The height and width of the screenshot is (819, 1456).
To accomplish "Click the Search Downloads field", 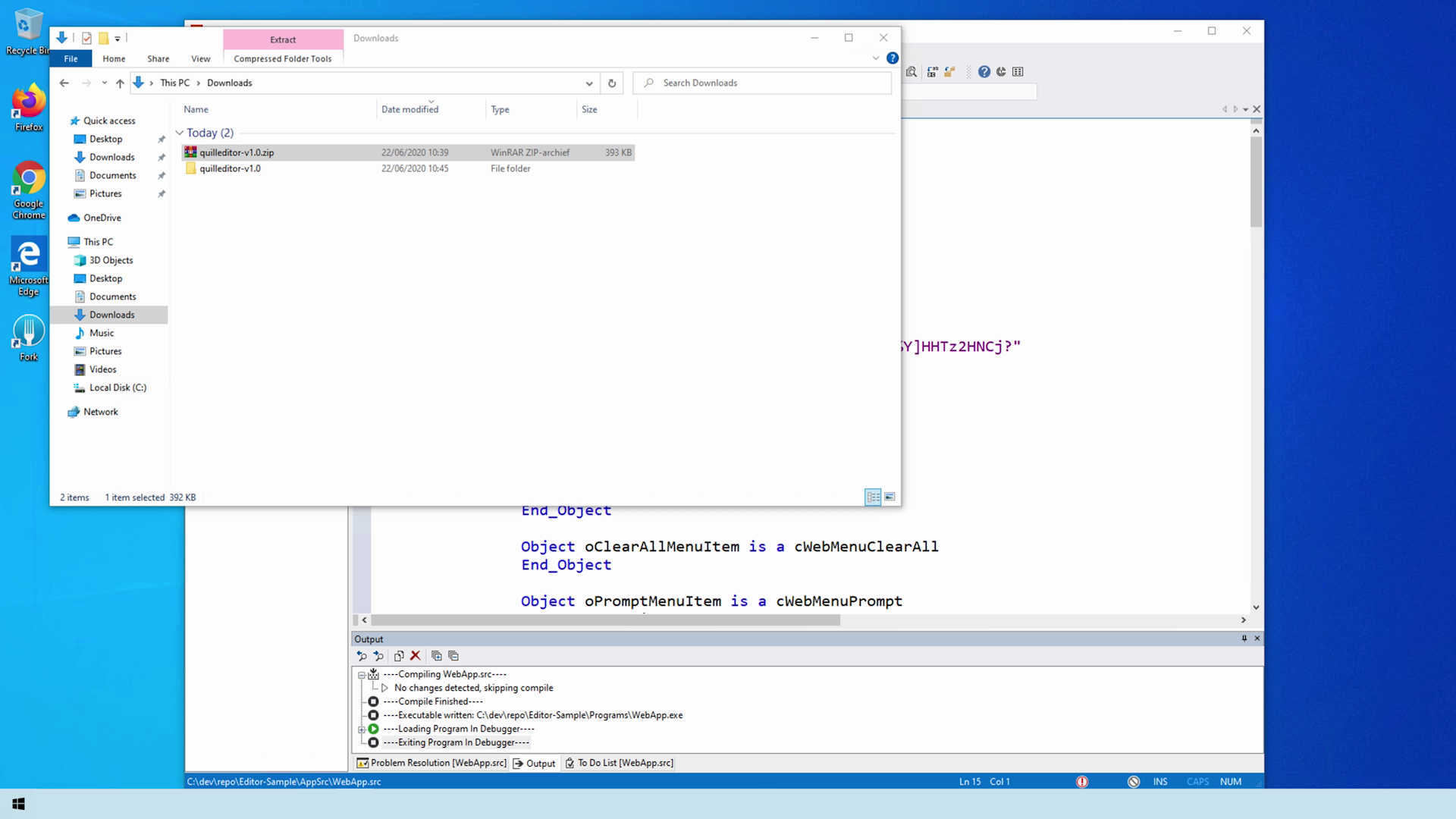I will [766, 83].
